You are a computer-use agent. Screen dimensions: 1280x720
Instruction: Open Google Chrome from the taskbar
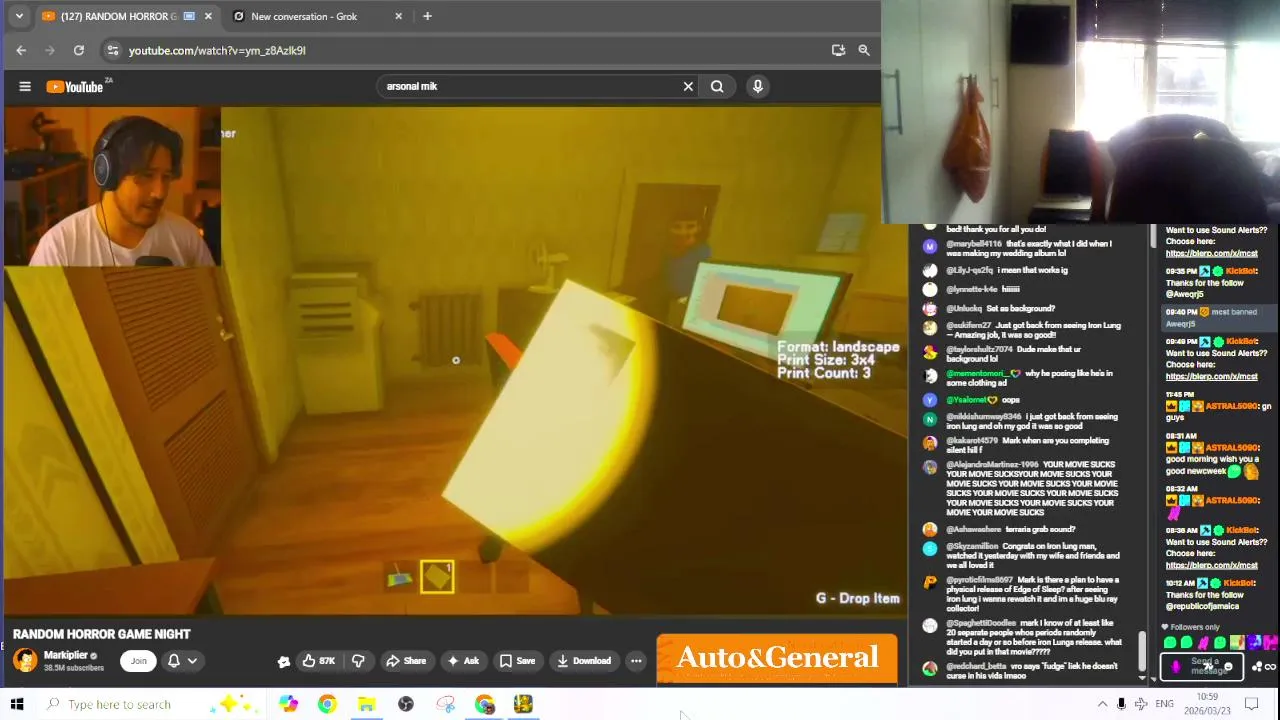[327, 704]
